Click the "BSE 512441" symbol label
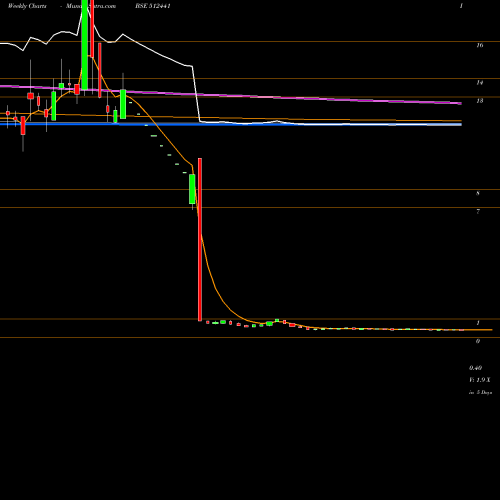The width and height of the screenshot is (500, 500). [153, 6]
